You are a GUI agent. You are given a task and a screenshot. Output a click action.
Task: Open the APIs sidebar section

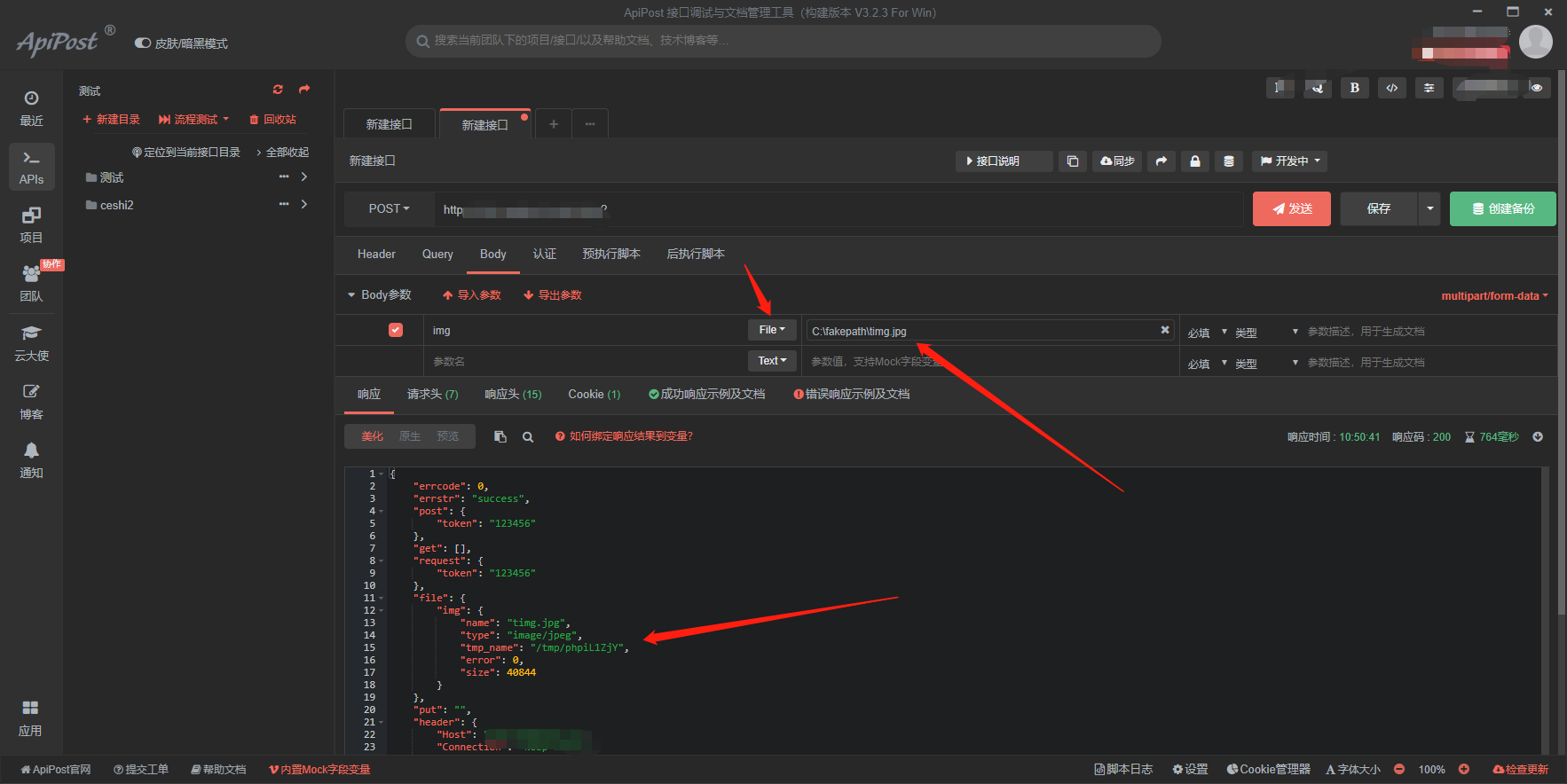point(31,167)
